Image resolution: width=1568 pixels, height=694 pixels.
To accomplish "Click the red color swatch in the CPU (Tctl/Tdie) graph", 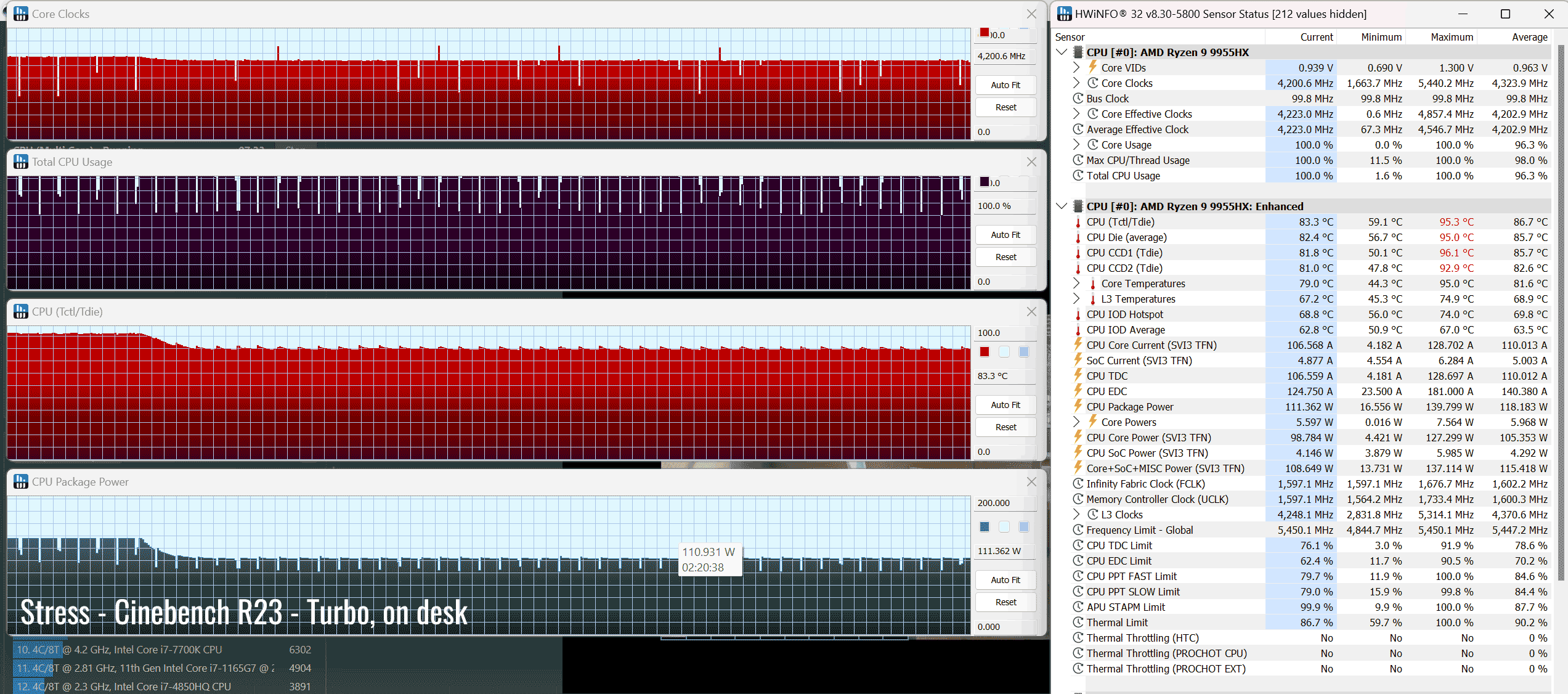I will tap(985, 352).
